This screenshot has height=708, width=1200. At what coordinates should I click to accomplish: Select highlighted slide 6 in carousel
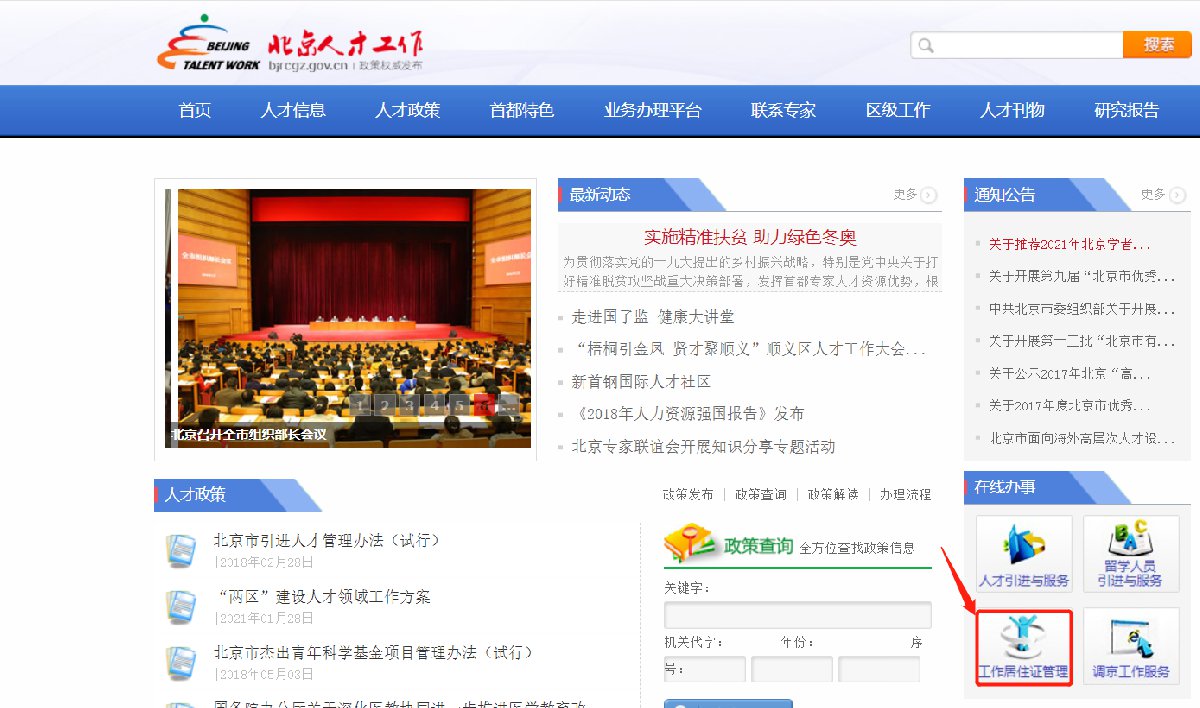point(484,405)
